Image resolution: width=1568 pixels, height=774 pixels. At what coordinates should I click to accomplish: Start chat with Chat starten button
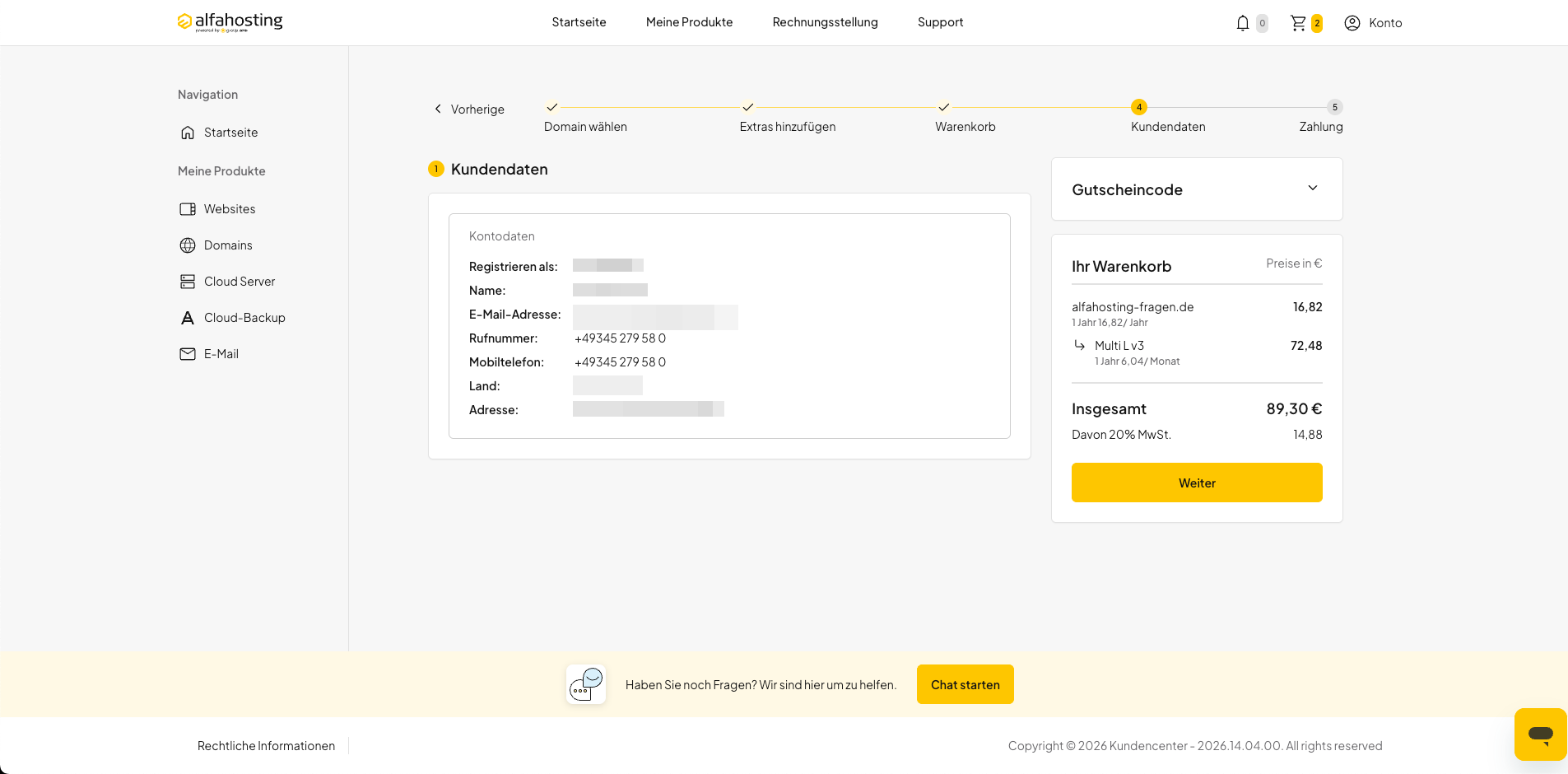[965, 684]
